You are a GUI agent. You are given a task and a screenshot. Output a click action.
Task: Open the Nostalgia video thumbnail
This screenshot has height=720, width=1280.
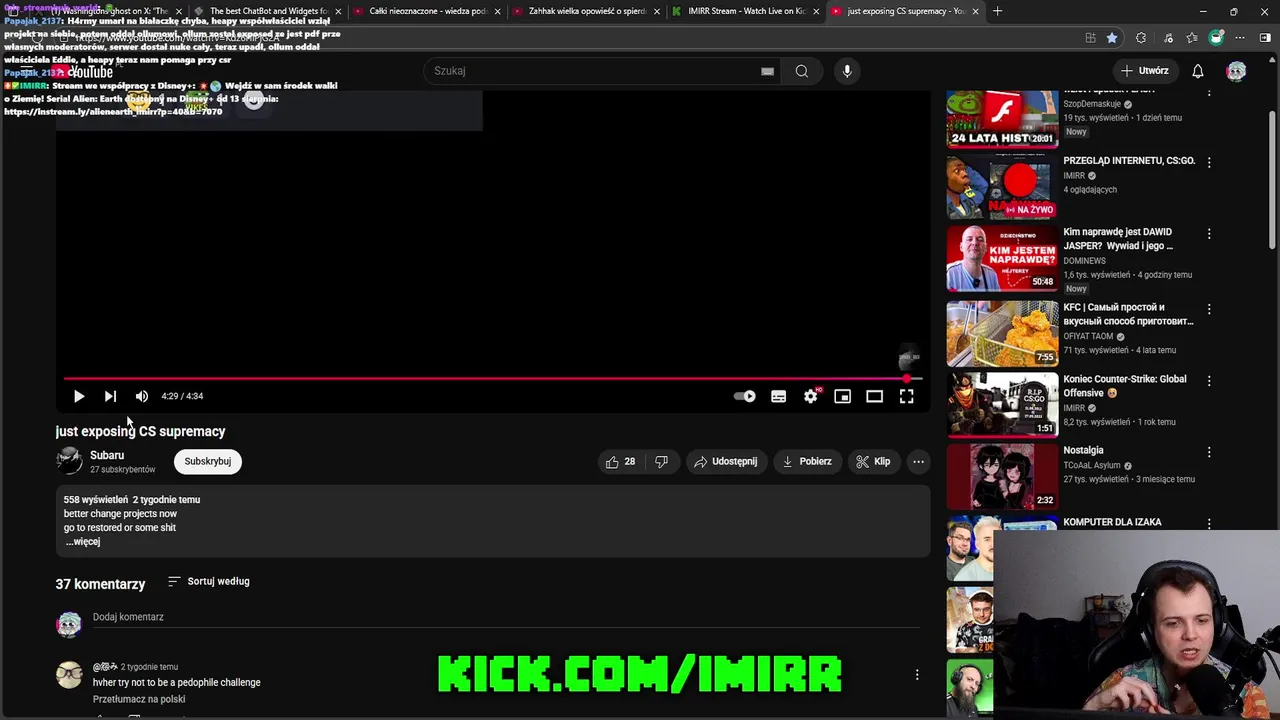[x=1002, y=477]
